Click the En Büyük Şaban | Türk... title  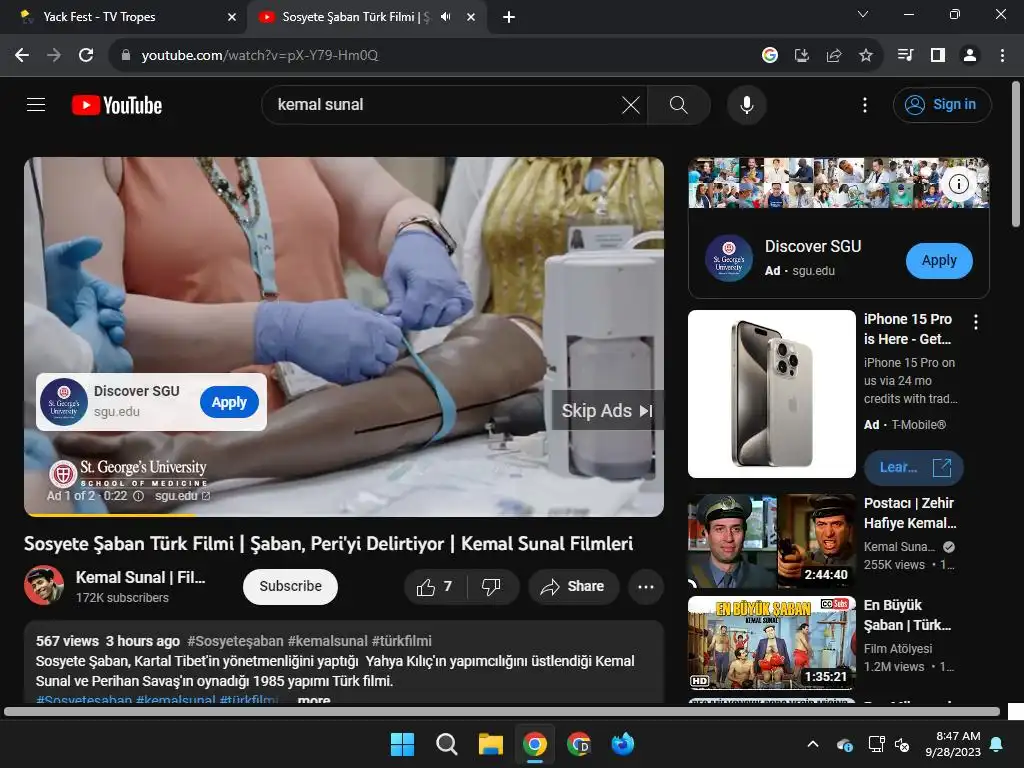(907, 615)
